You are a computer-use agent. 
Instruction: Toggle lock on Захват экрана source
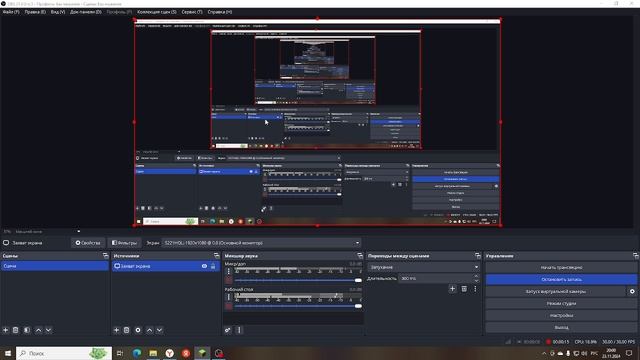[x=213, y=266]
